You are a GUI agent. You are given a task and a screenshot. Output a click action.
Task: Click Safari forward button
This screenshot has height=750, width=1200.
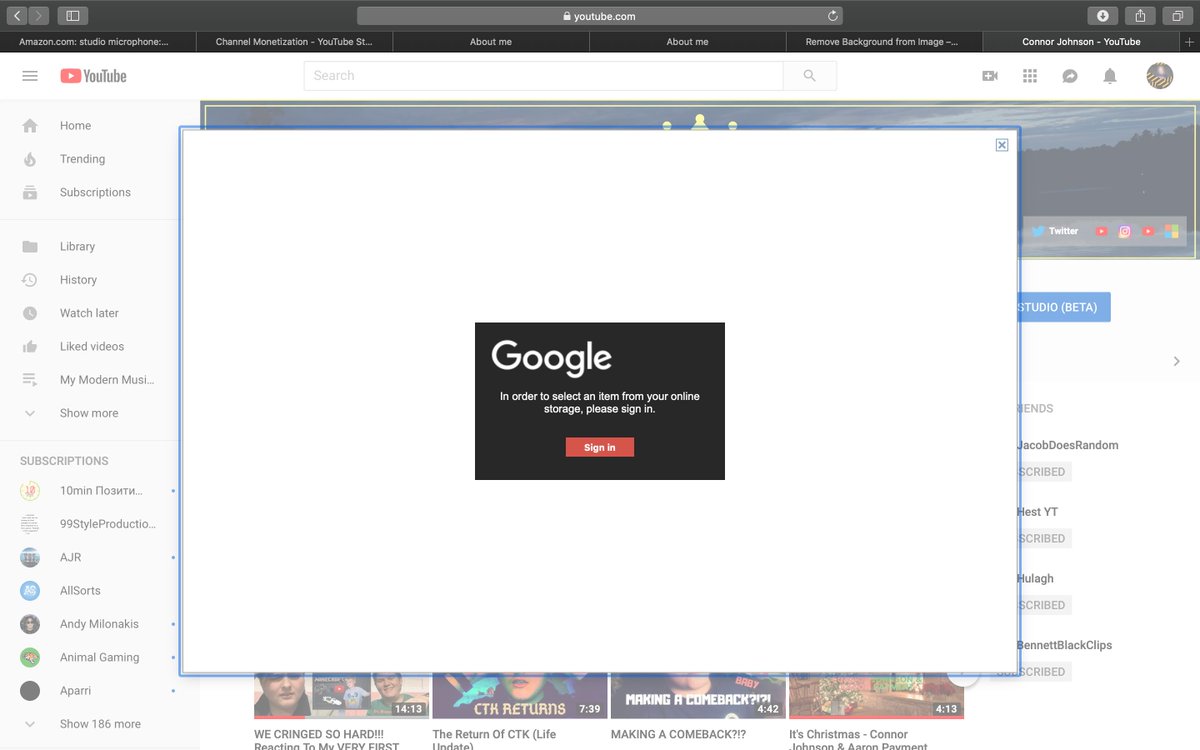38,16
